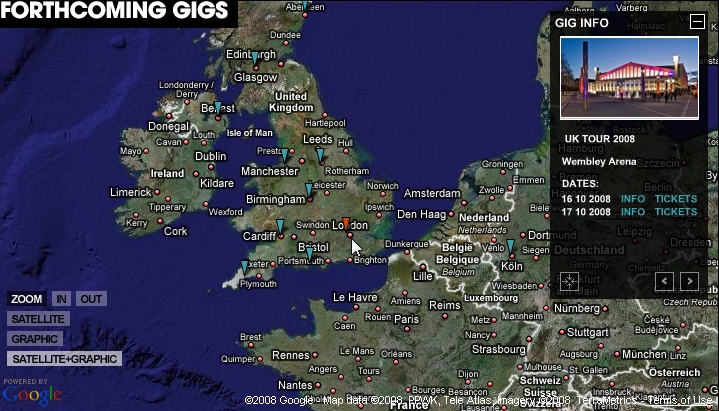Select the Belfast gig marker
The height and width of the screenshot is (411, 719).
point(218,108)
